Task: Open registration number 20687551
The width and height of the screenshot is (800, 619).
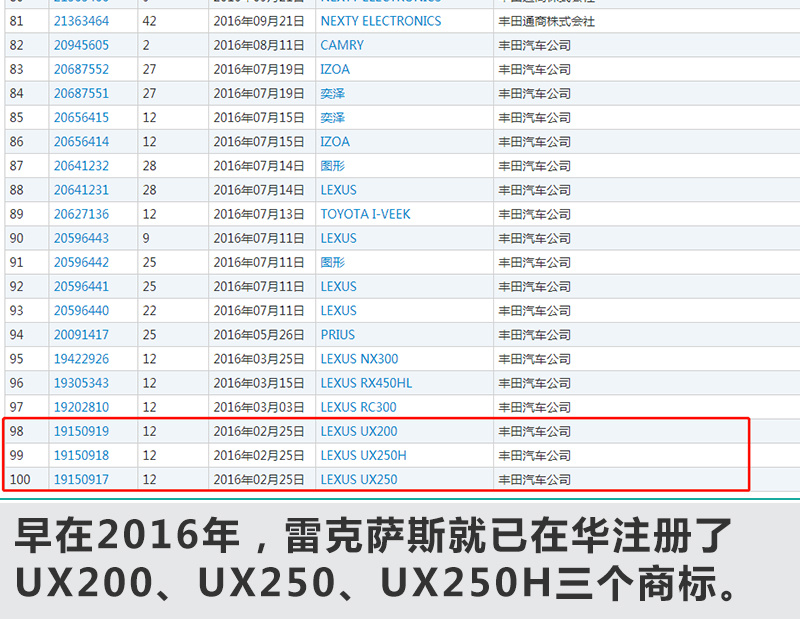Action: tap(82, 93)
